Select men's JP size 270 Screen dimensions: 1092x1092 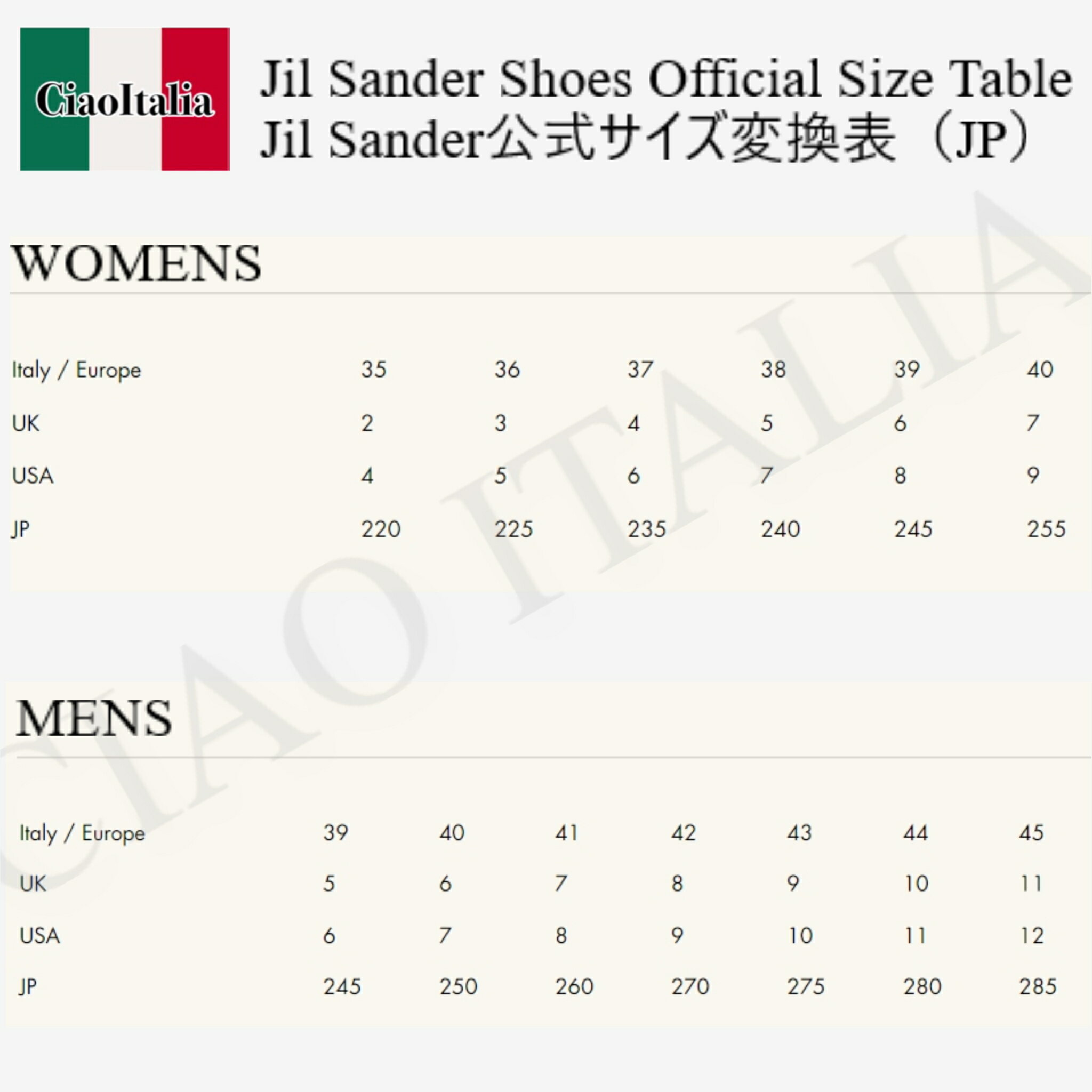coord(690,987)
